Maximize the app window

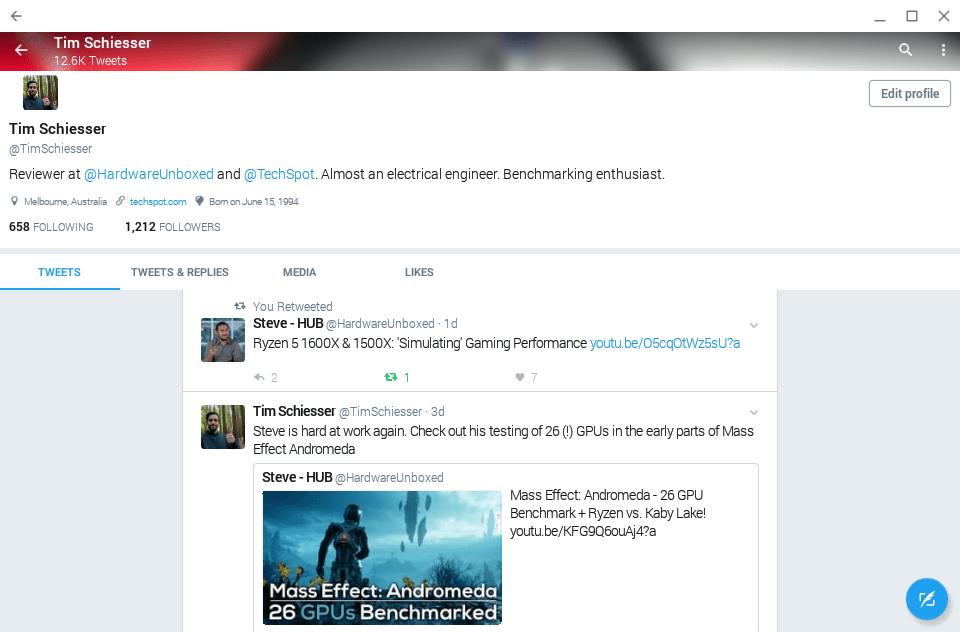pos(912,16)
